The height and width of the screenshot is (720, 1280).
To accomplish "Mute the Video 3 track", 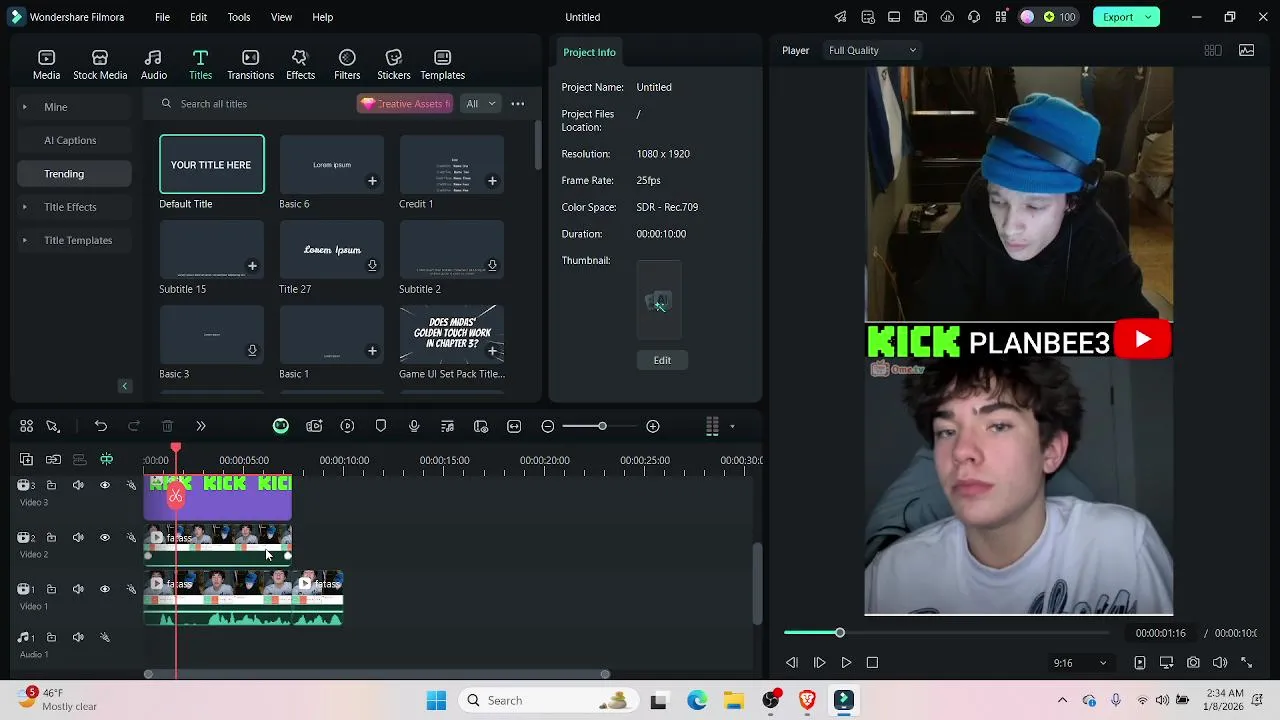I will pyautogui.click(x=78, y=485).
